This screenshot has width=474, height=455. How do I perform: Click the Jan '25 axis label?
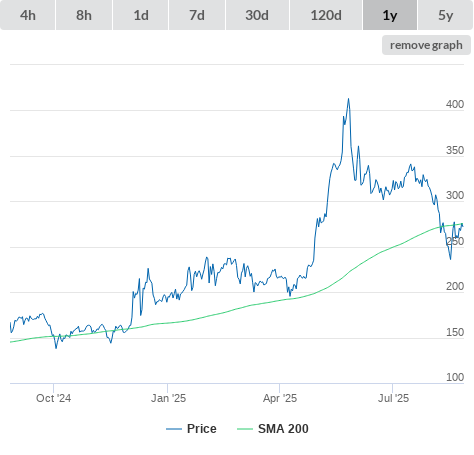coord(168,398)
